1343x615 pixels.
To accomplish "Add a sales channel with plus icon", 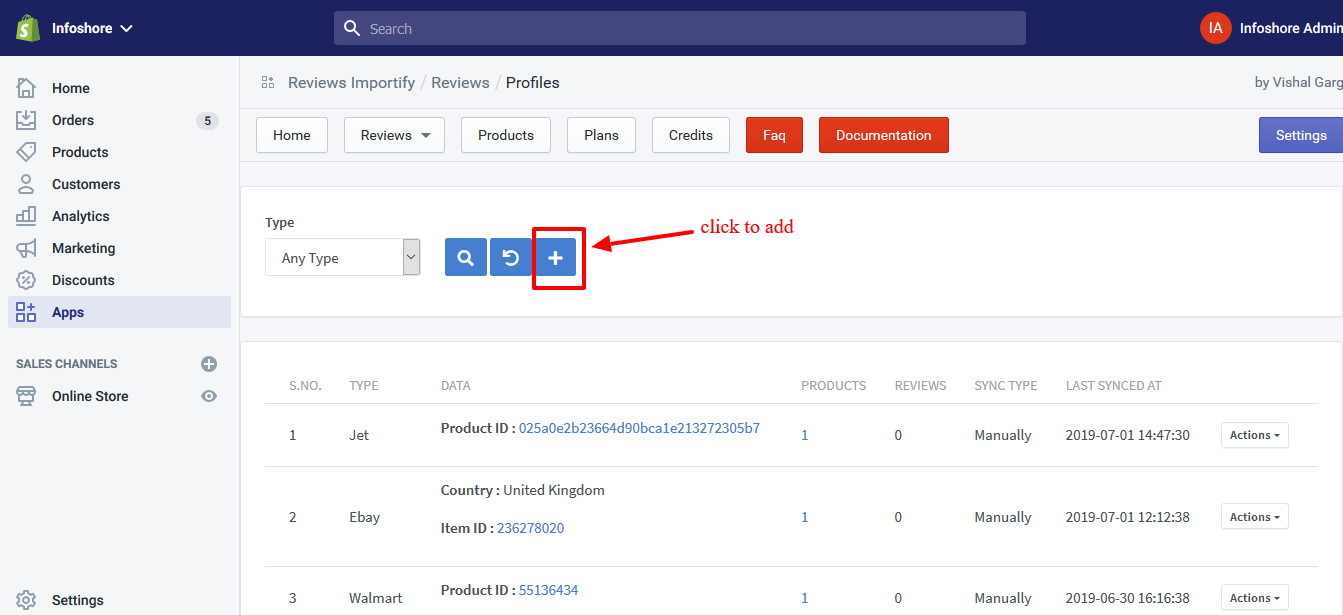I will click(209, 364).
